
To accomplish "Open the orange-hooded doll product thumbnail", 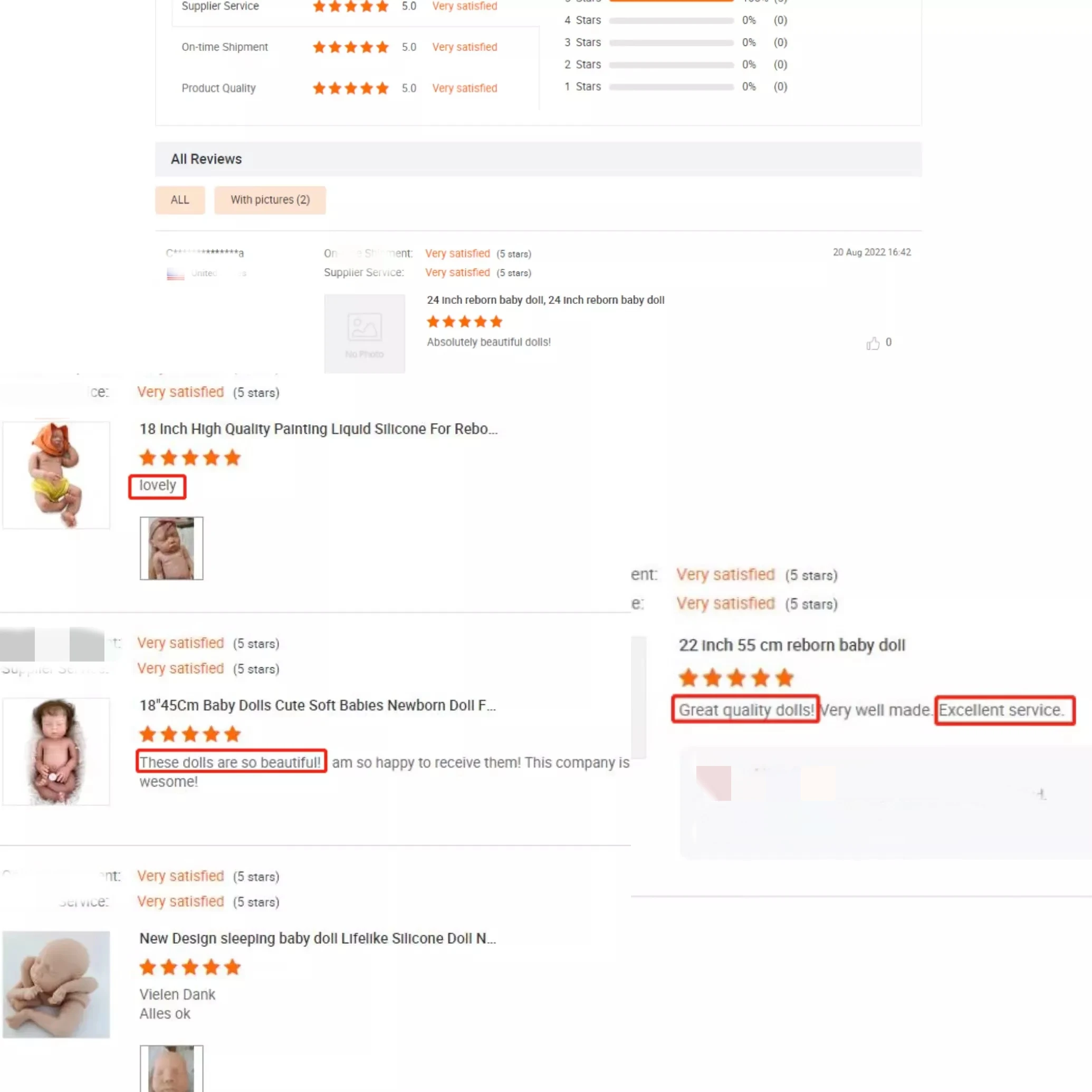I will tap(56, 475).
